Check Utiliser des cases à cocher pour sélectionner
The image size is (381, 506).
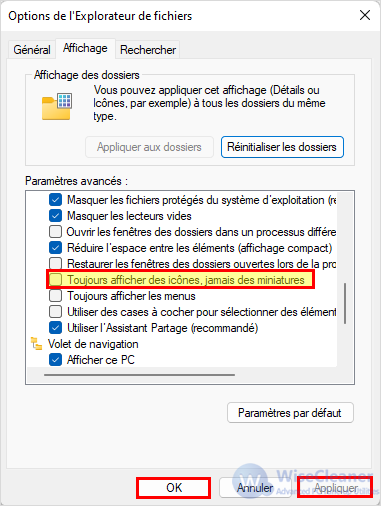55,312
